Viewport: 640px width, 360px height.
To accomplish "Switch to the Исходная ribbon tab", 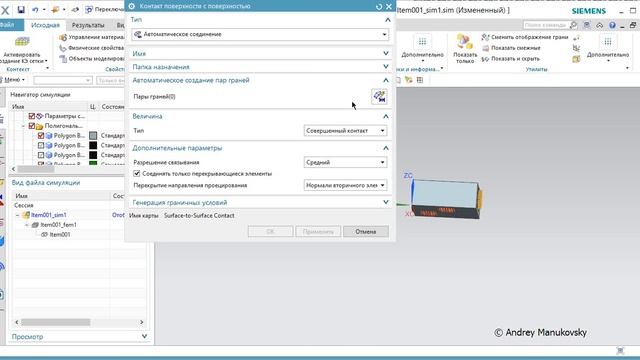I will [x=45, y=25].
